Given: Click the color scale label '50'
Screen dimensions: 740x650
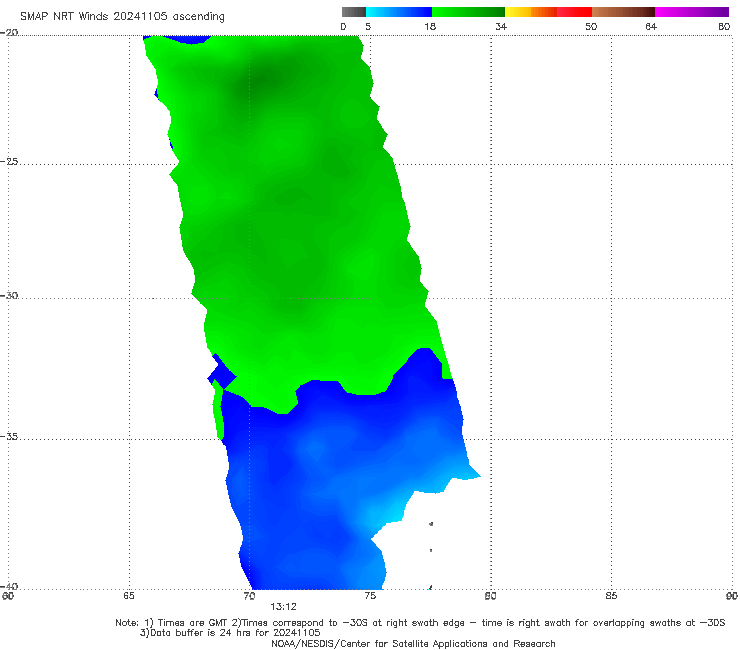Looking at the screenshot, I should [x=591, y=26].
